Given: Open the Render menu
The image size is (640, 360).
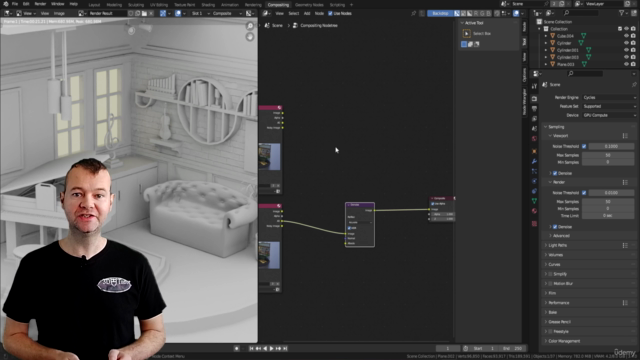Looking at the screenshot, I should tap(40, 4).
